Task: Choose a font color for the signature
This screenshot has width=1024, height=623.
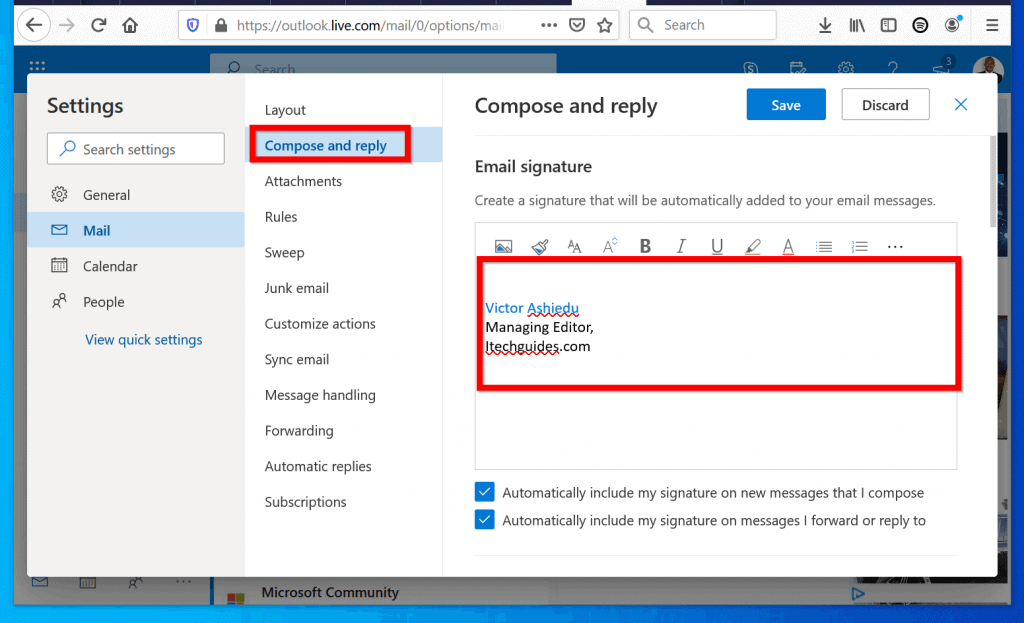Action: pyautogui.click(x=788, y=245)
